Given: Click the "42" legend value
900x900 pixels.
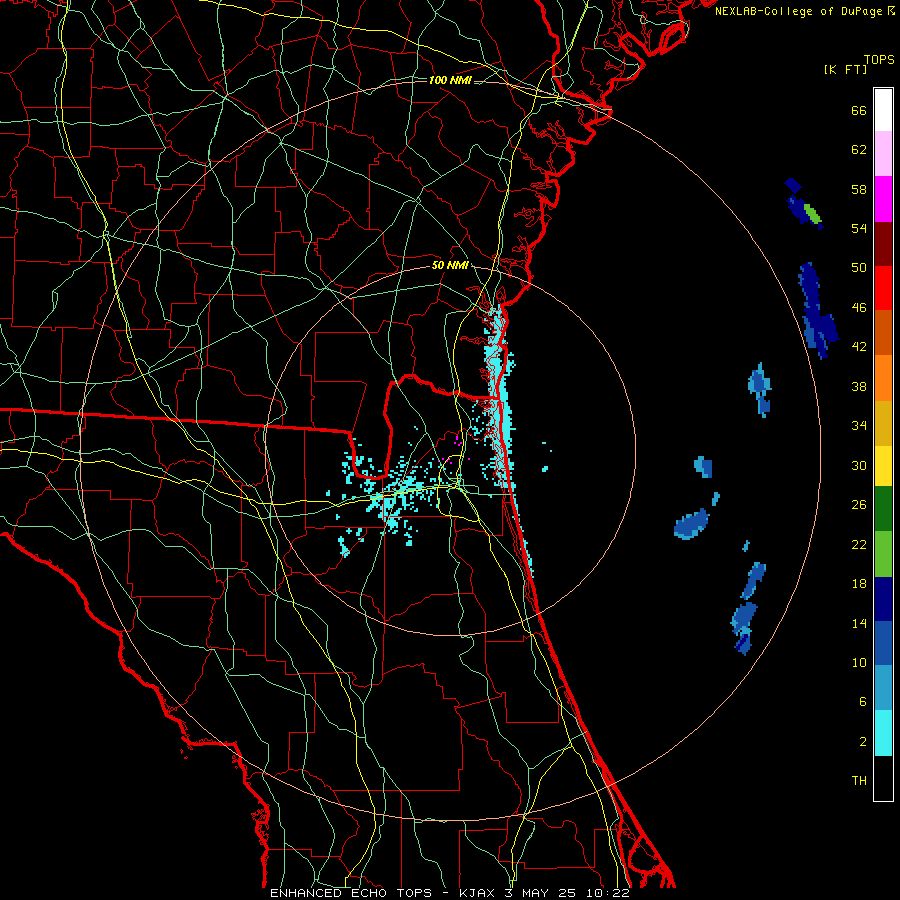Looking at the screenshot, I should pyautogui.click(x=859, y=347).
